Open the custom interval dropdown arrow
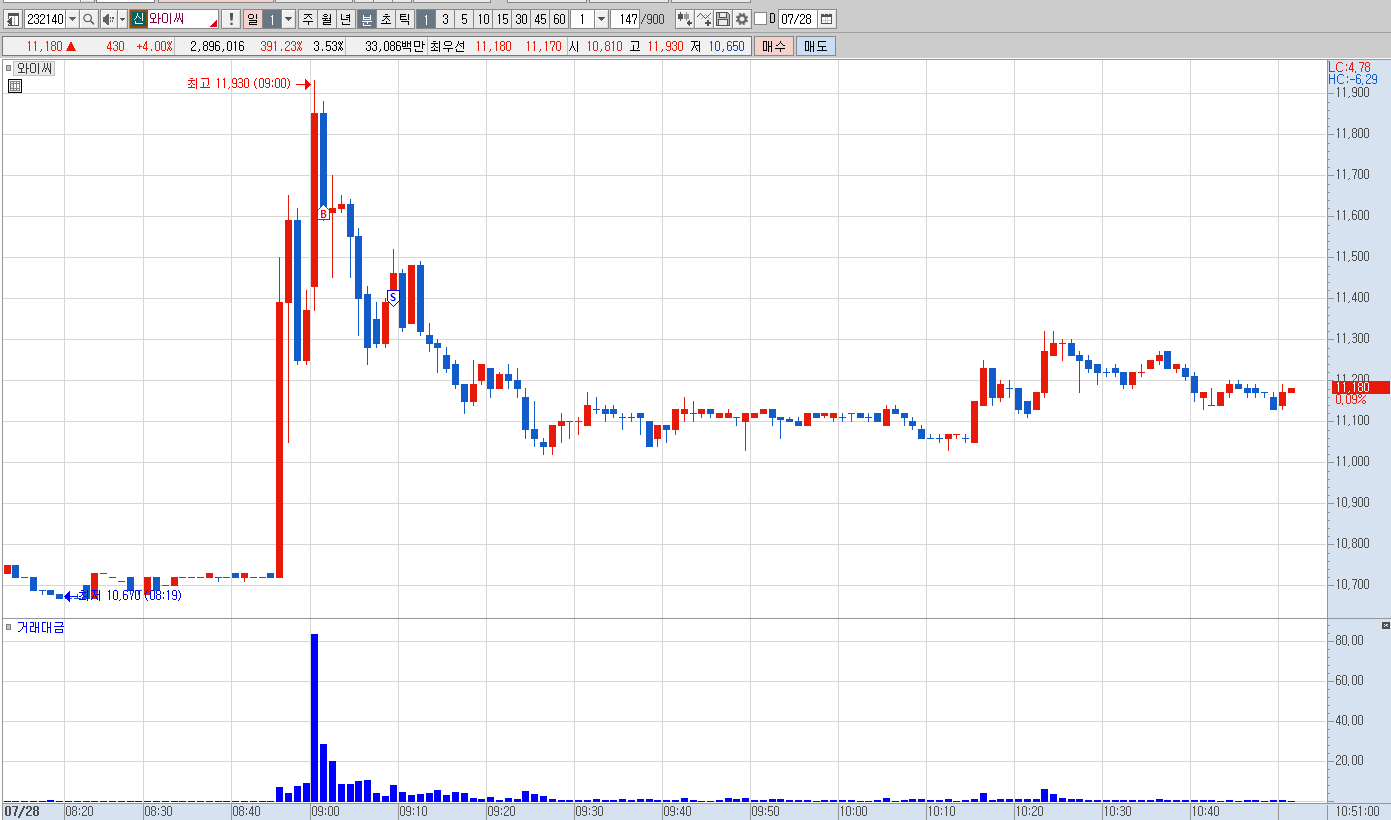Image resolution: width=1391 pixels, height=820 pixels. point(601,19)
